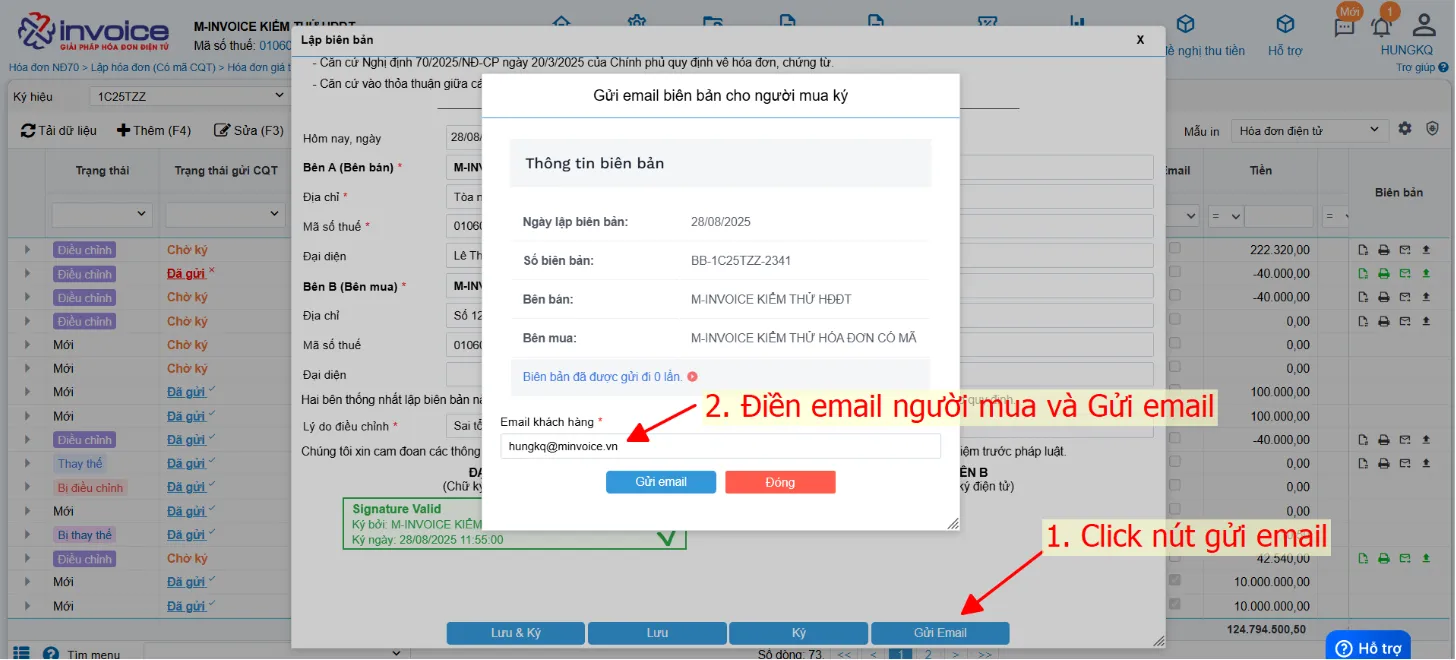Click the Tải dữ liệu refresh button
1456x660 pixels.
[59, 131]
